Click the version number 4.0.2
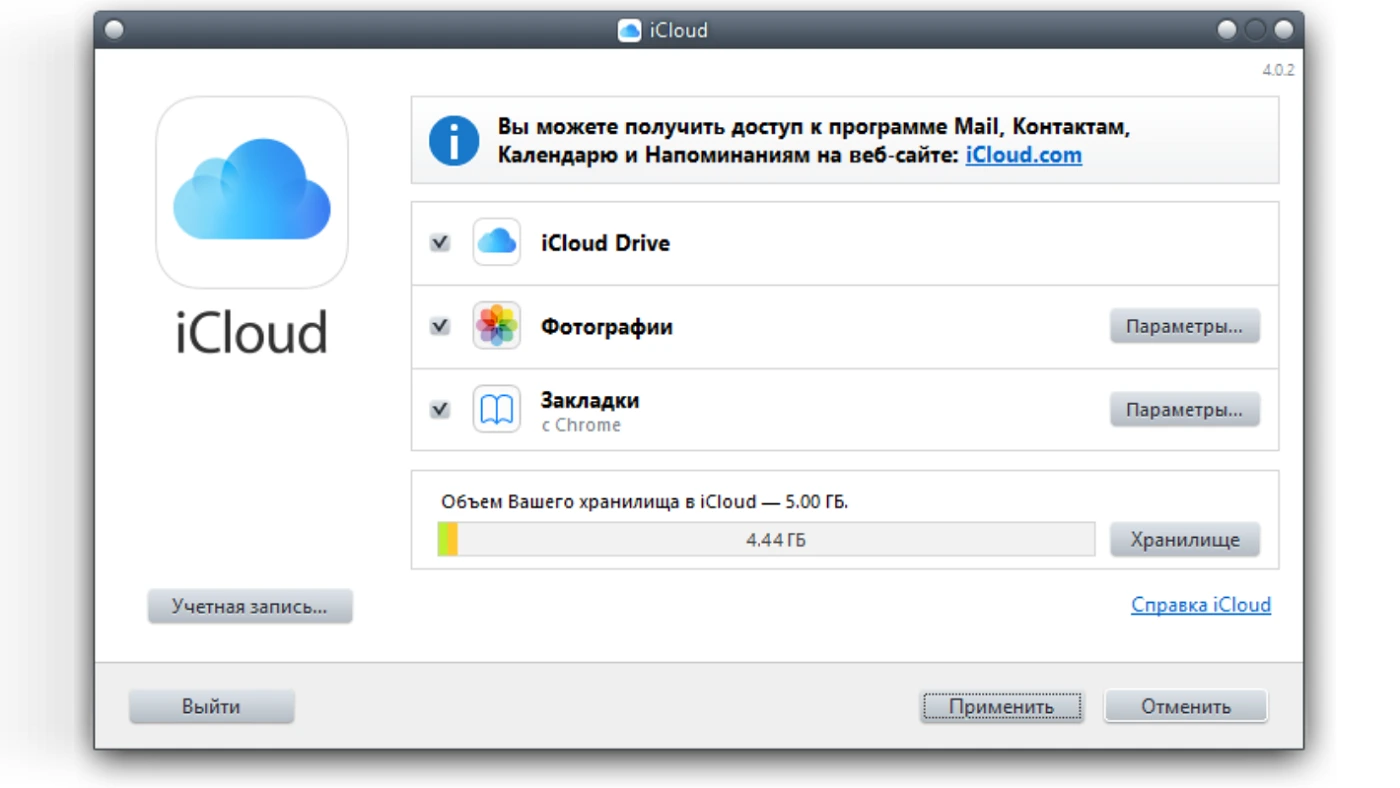Viewport: 1400px width, 788px height. [1278, 71]
